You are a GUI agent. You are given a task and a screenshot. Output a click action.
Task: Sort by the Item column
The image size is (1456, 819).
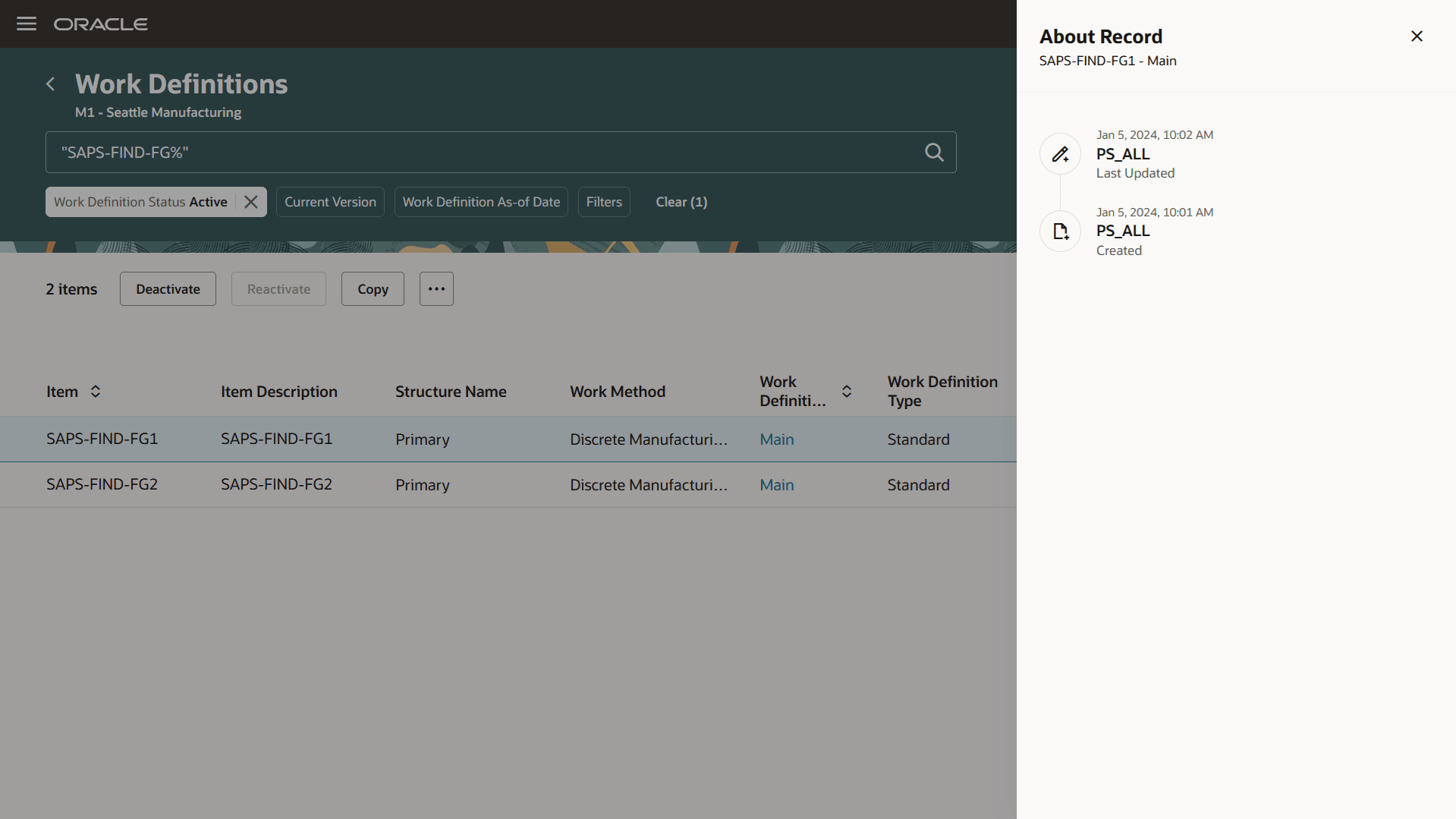coord(96,392)
